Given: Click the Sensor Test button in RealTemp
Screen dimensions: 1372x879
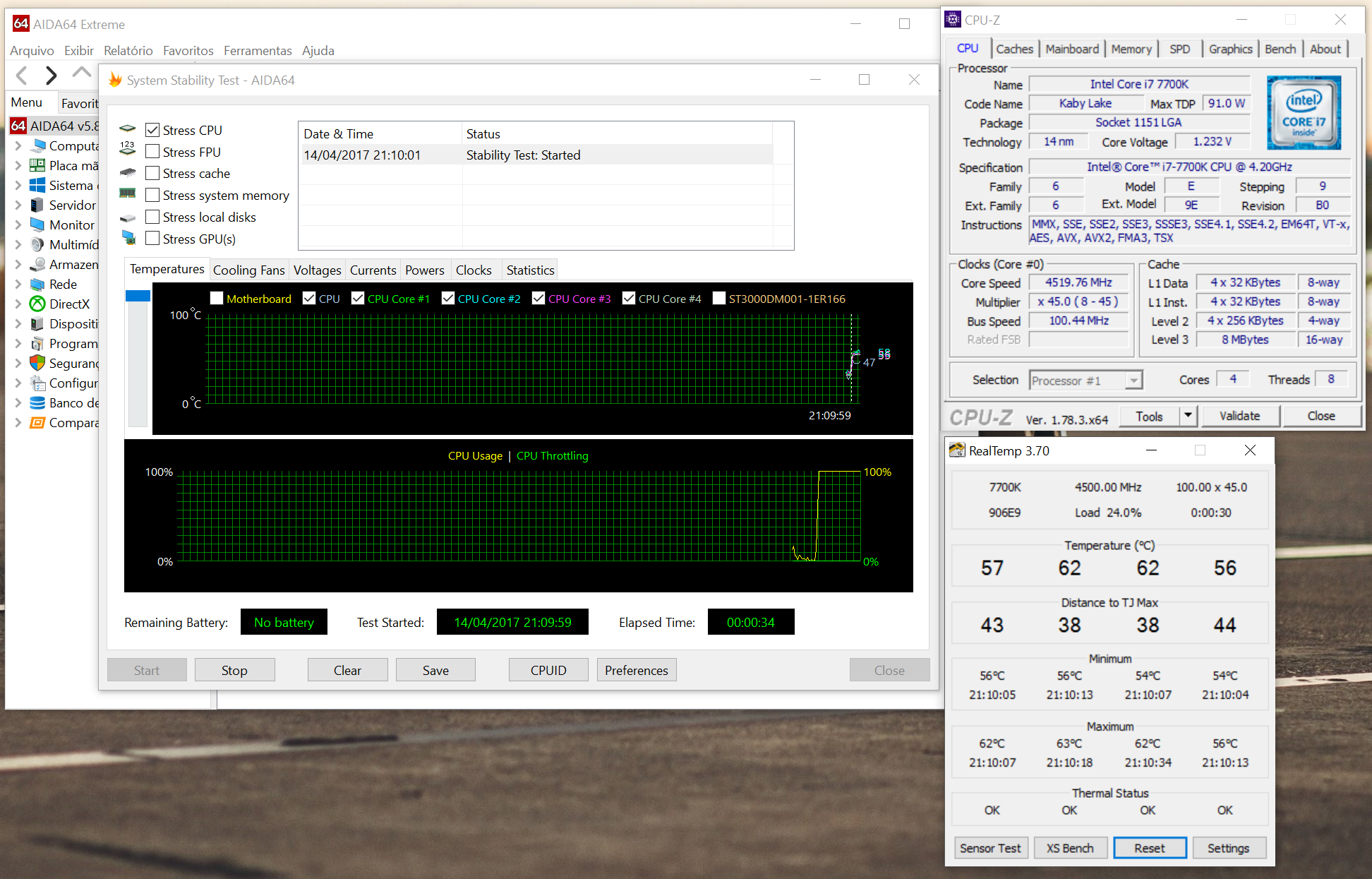Looking at the screenshot, I should coord(990,848).
